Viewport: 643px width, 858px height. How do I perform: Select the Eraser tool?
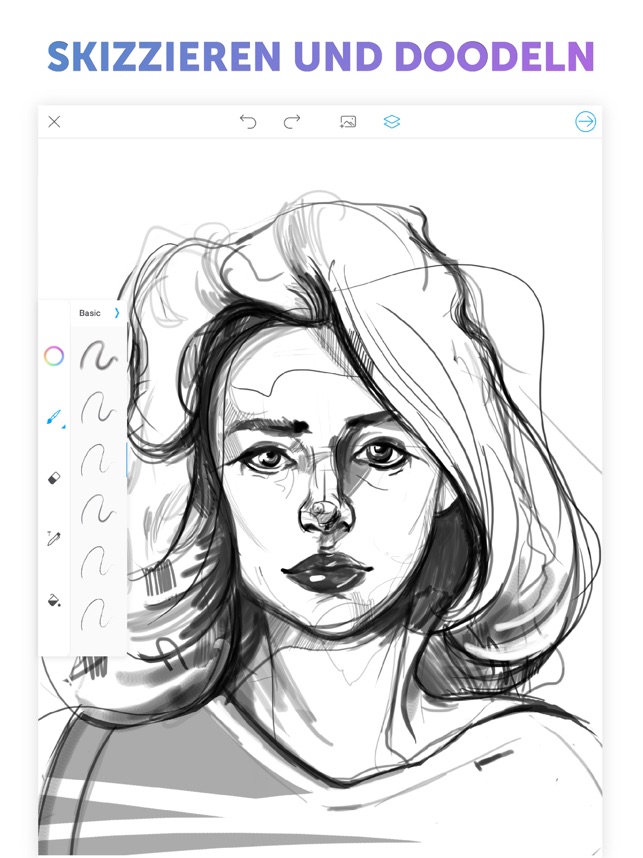pyautogui.click(x=54, y=479)
